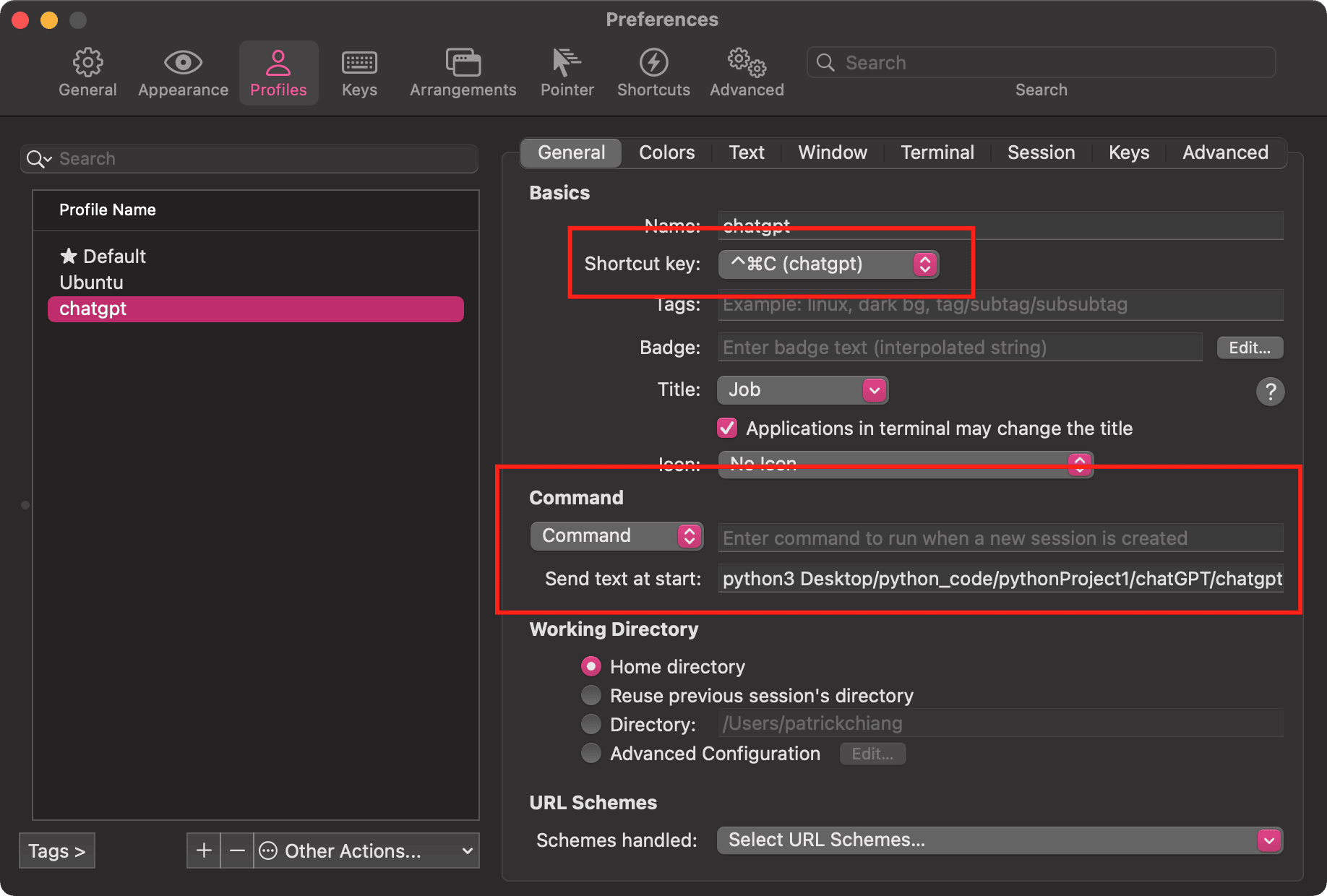This screenshot has height=896, width=1327.
Task: Switch to the Colors tab
Action: tap(666, 152)
